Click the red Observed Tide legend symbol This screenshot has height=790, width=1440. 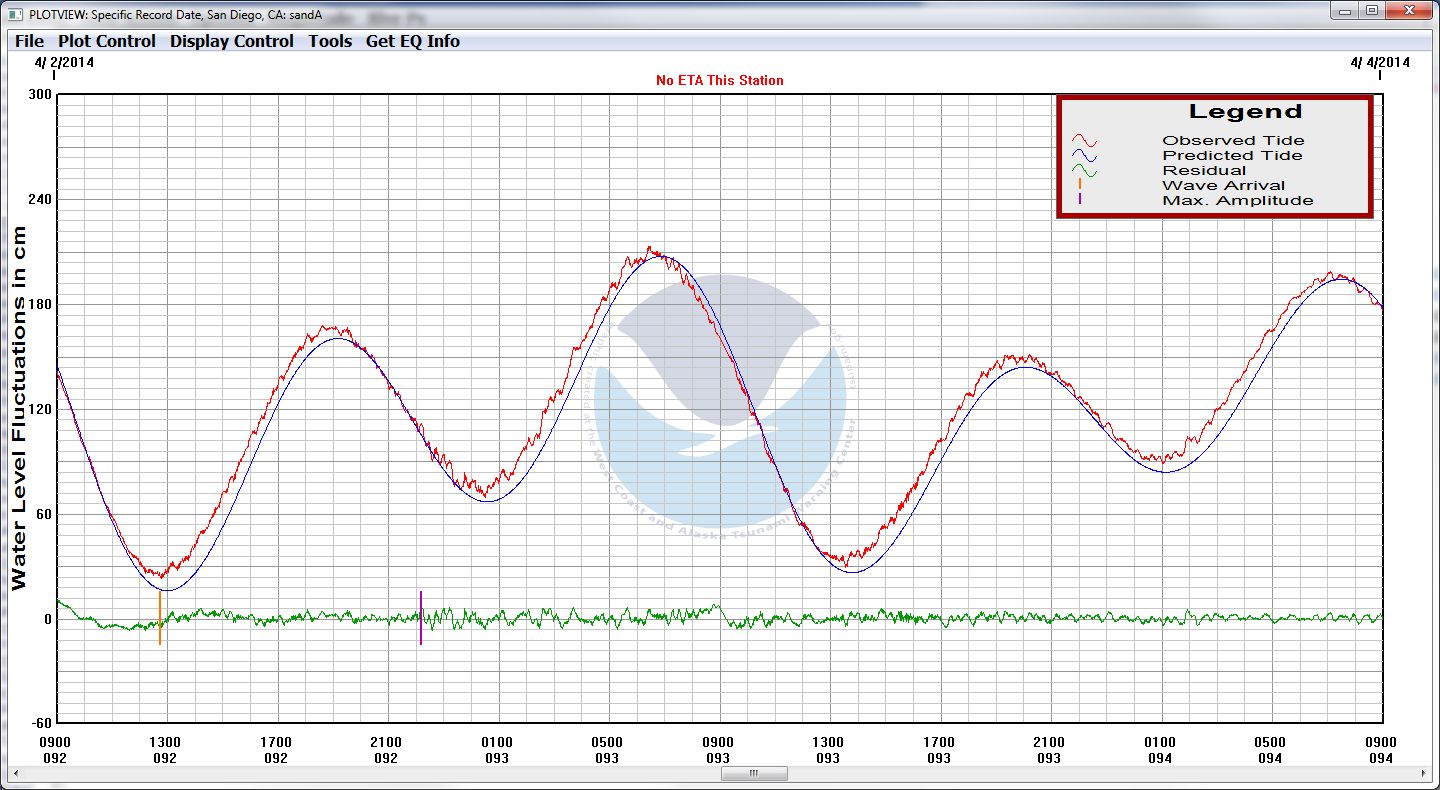click(1084, 141)
